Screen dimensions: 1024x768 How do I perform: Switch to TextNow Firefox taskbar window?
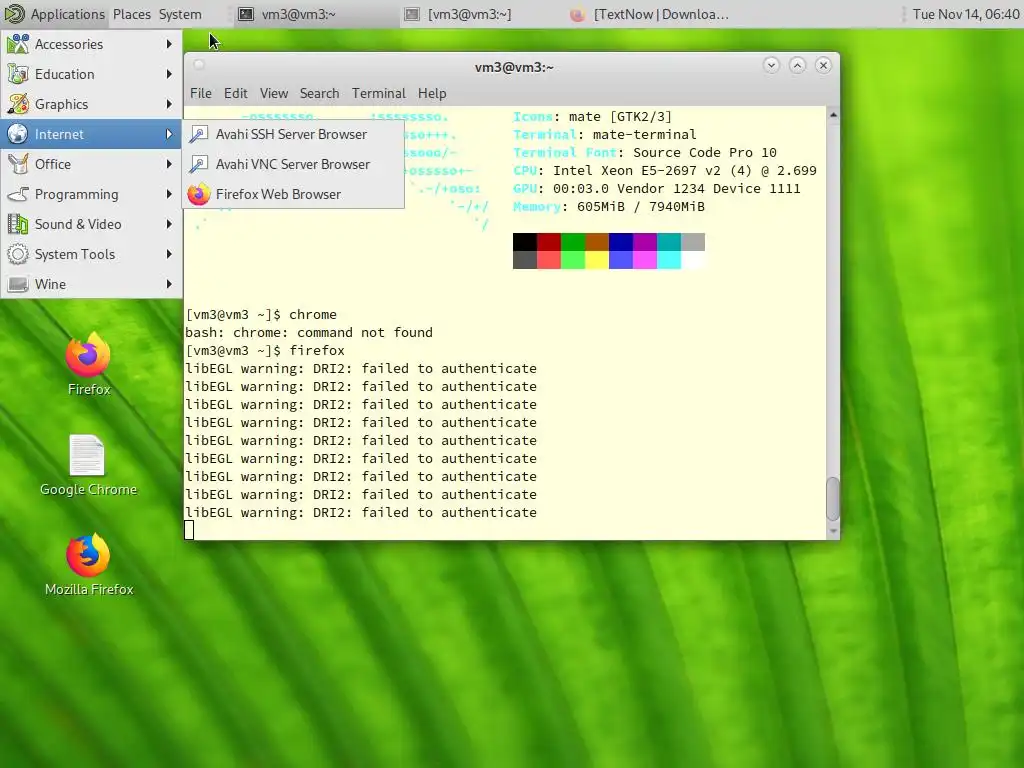[x=648, y=14]
